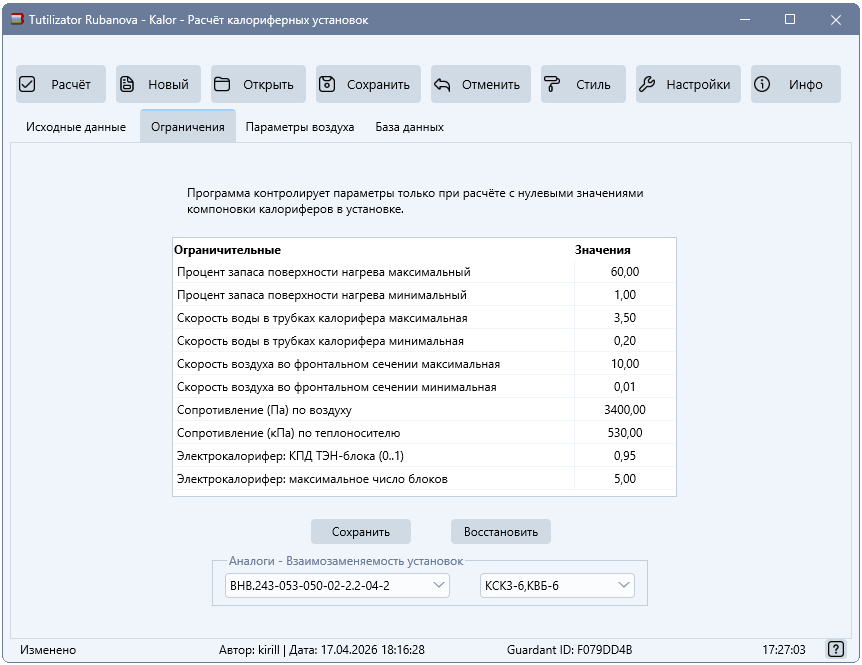Click the Отменить undo arrow icon
The width and height of the screenshot is (862, 665).
click(x=442, y=85)
